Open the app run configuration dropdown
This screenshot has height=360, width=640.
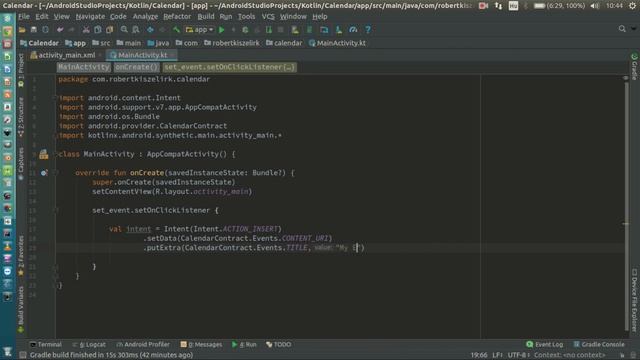(x=200, y=30)
